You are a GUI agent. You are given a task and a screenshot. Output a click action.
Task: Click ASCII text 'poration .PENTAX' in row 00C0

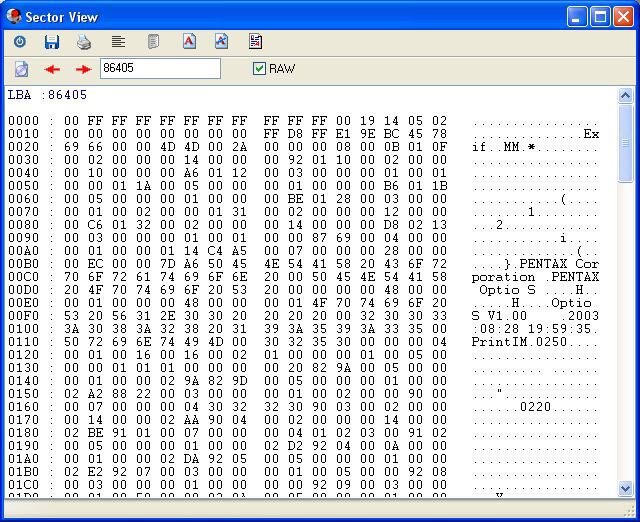535,277
